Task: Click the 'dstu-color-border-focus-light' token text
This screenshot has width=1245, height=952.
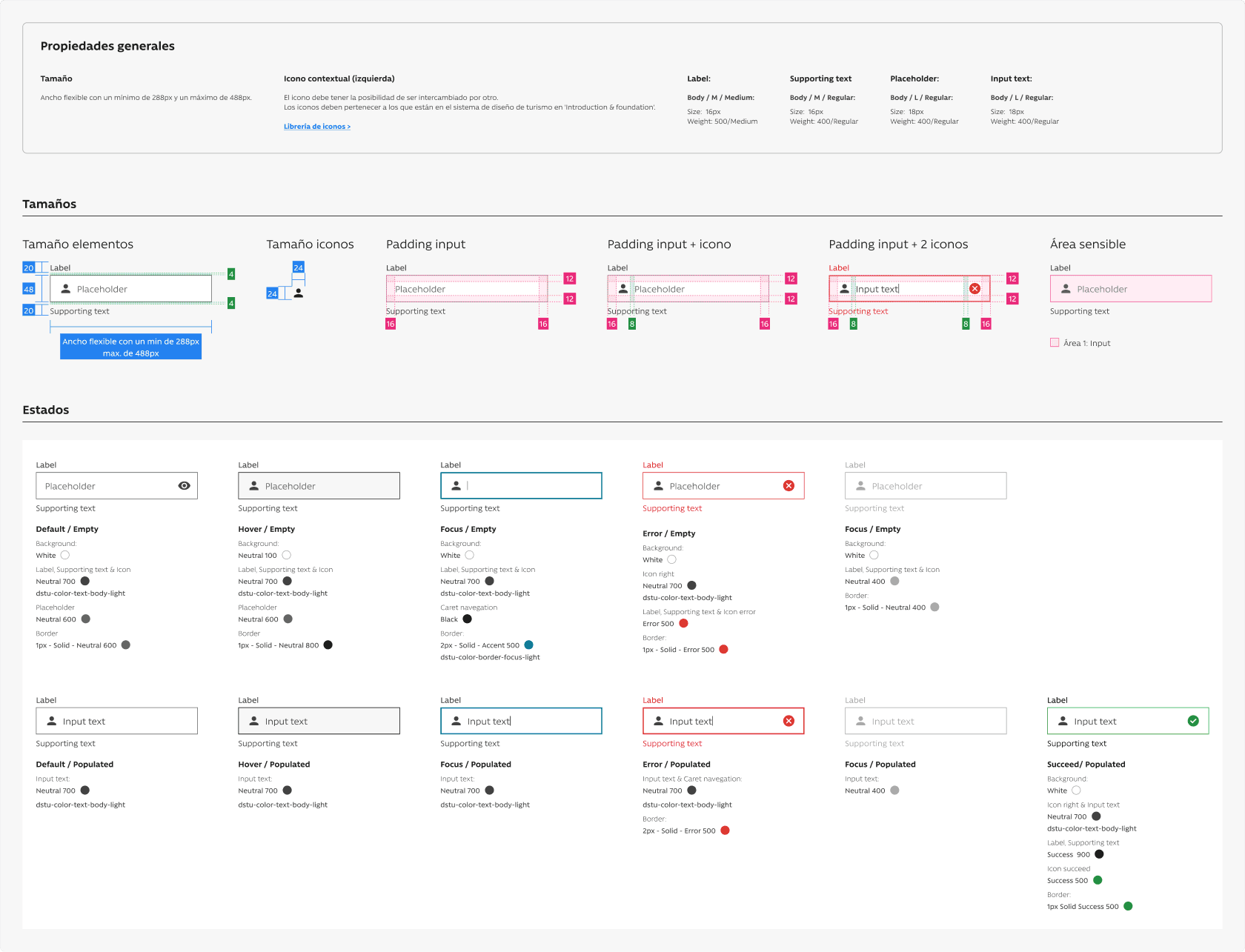Action: [490, 657]
